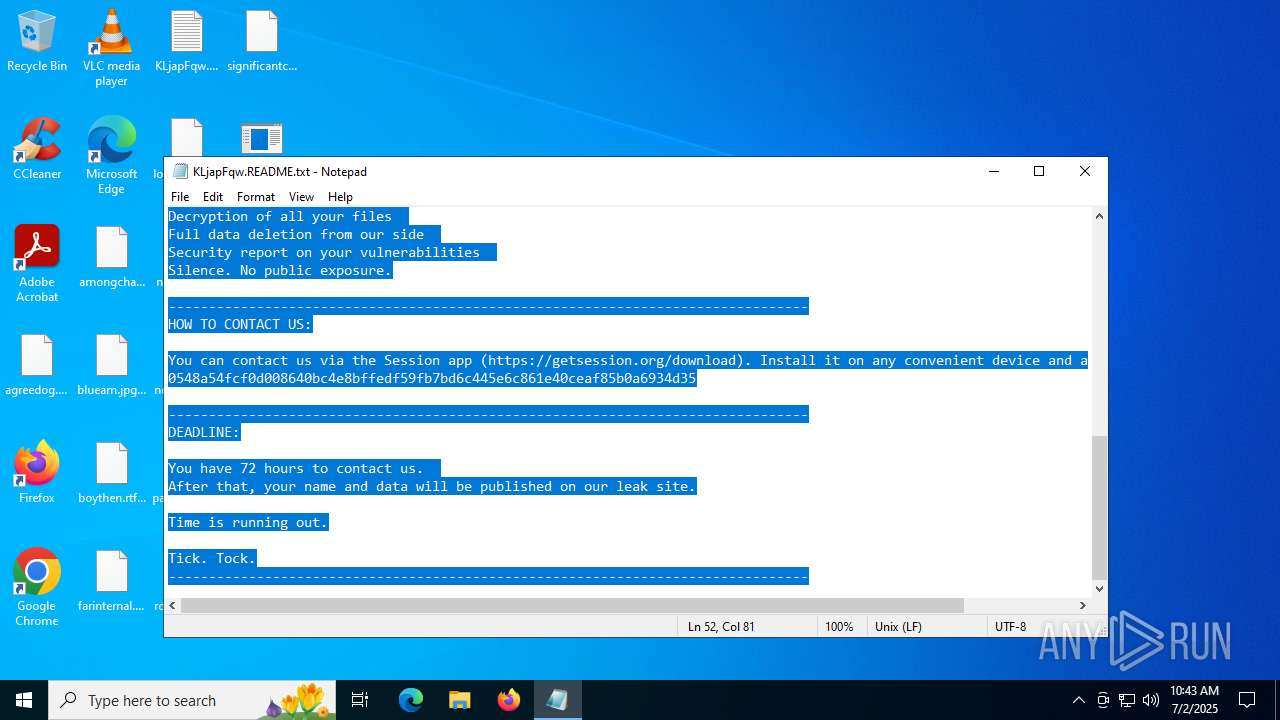Launch Adobe Acrobat desktop shortcut

point(37,263)
